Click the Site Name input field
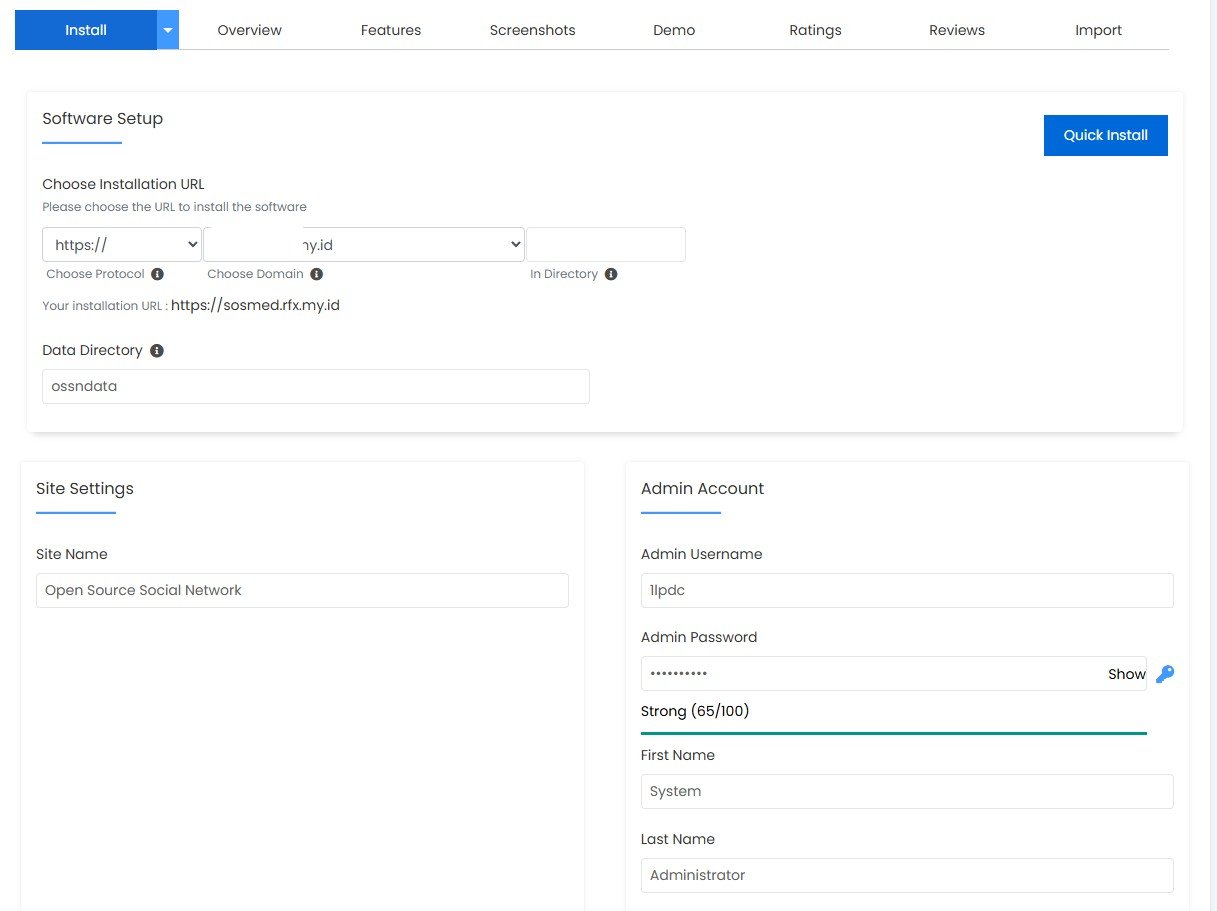 pyautogui.click(x=302, y=590)
